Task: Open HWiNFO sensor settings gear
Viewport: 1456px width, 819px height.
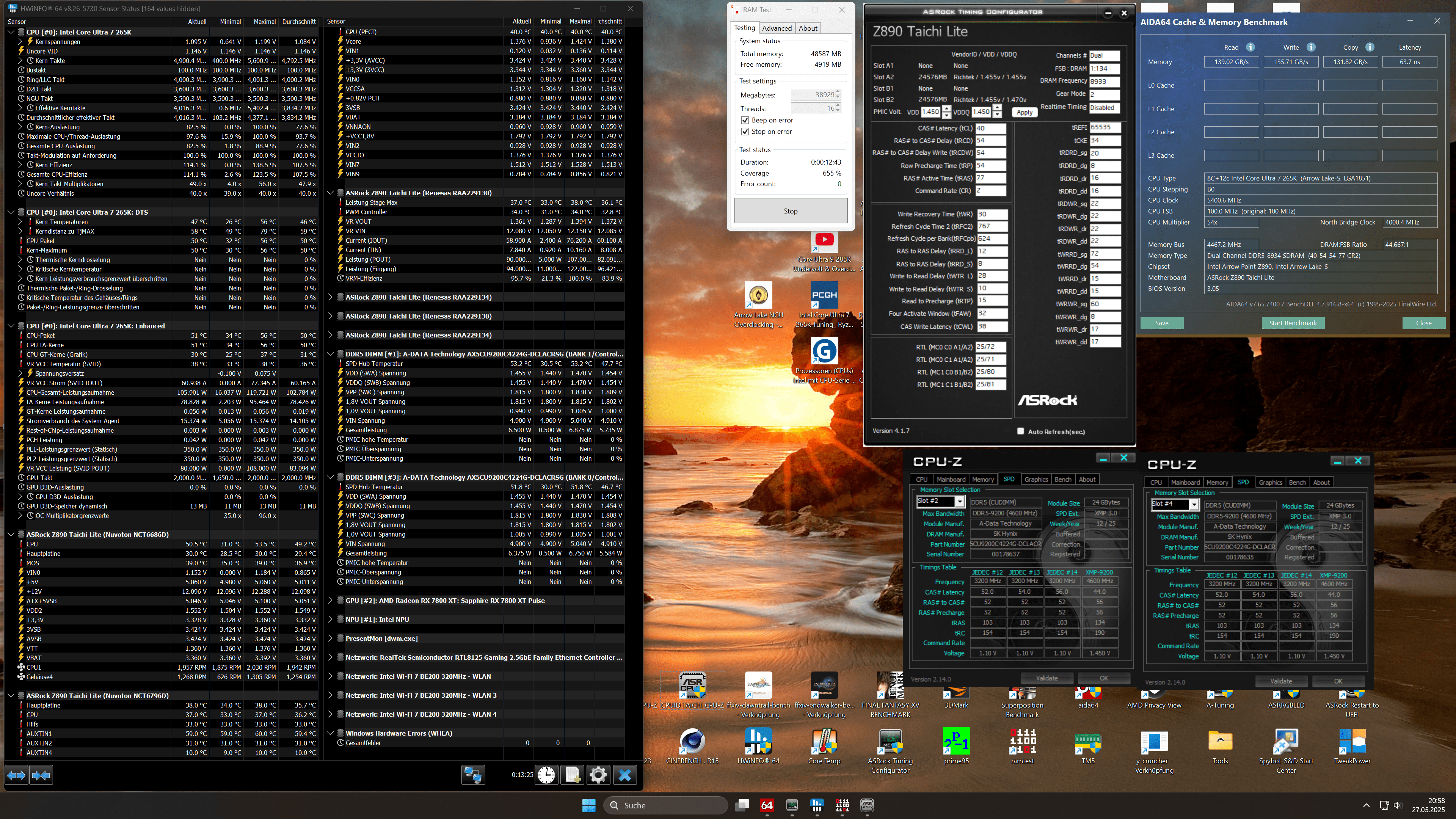Action: [x=598, y=775]
